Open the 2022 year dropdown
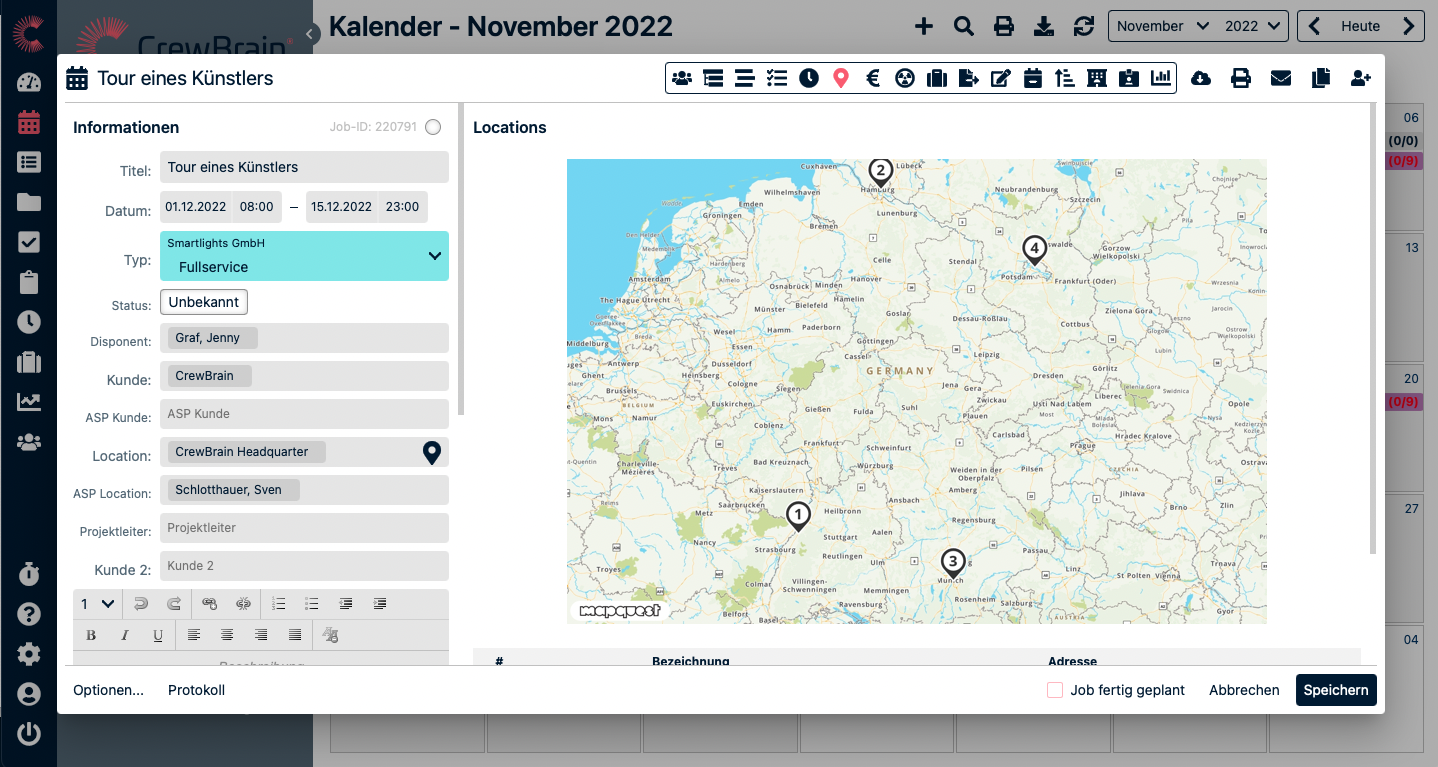Viewport: 1438px width, 767px height. tap(1252, 26)
